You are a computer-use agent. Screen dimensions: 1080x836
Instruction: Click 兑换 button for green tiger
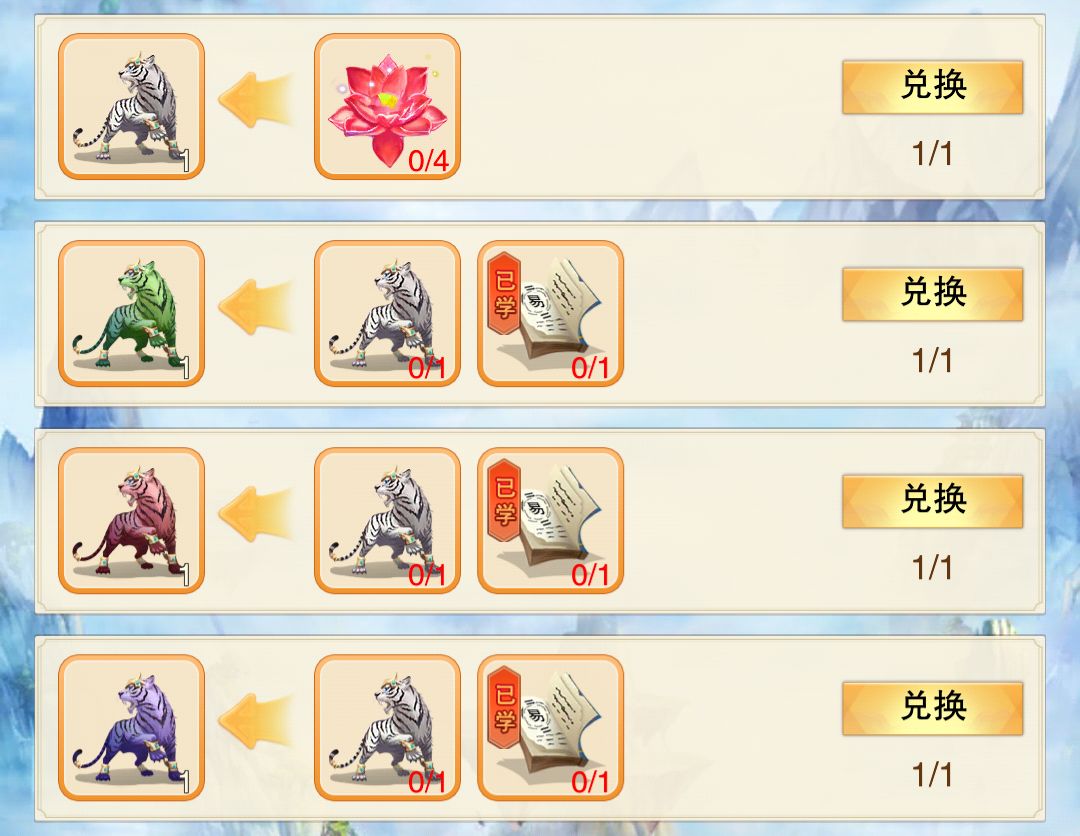pos(933,294)
